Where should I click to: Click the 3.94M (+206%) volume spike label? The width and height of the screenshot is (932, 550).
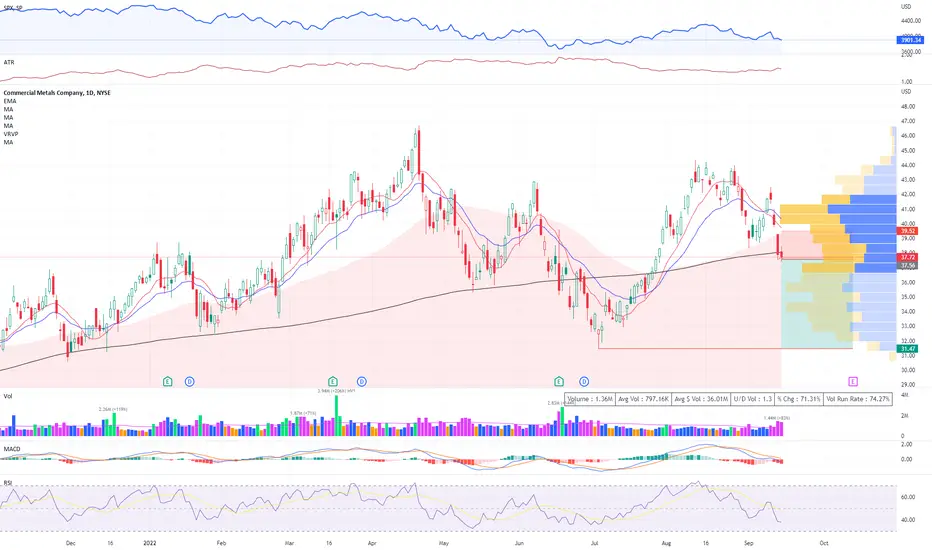click(x=336, y=391)
